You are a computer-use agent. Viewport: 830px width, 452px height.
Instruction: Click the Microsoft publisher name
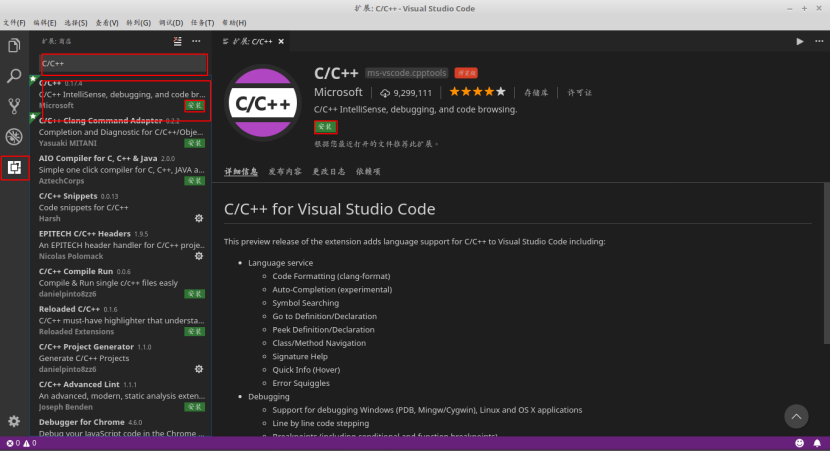click(x=338, y=92)
